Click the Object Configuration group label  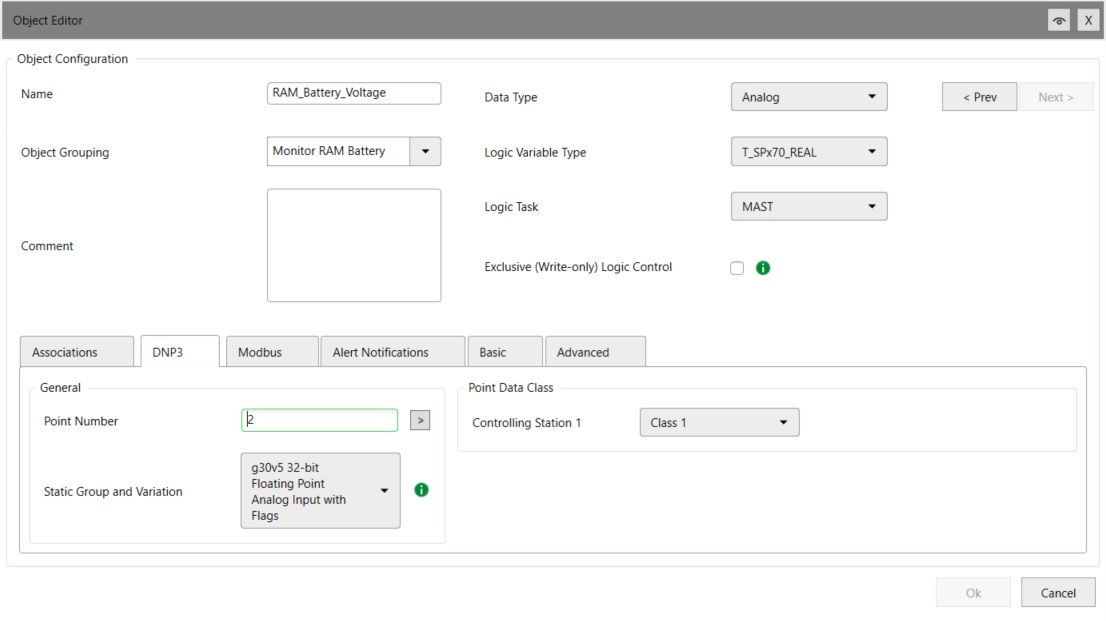73,59
